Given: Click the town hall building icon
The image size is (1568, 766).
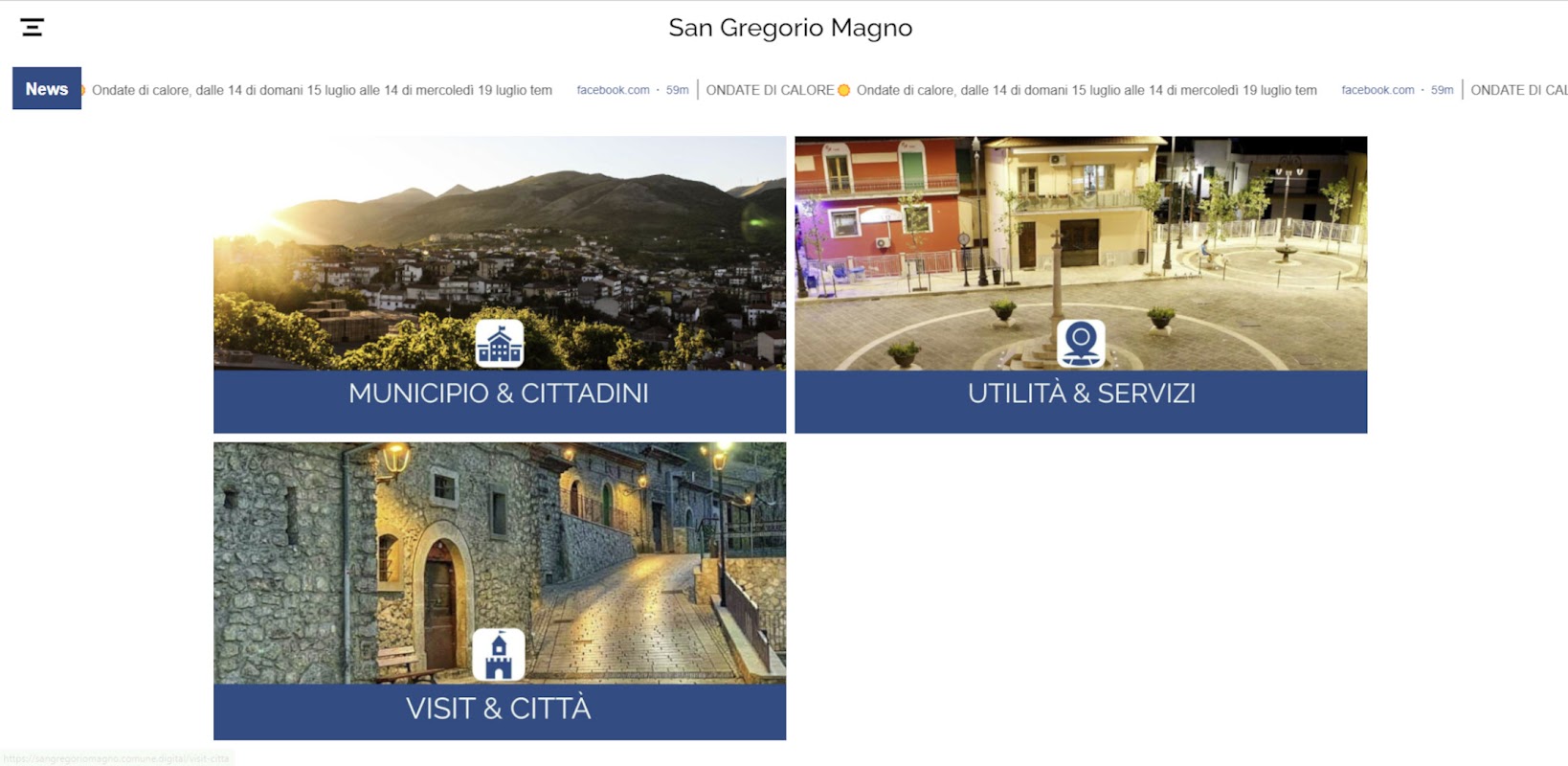Looking at the screenshot, I should (499, 344).
